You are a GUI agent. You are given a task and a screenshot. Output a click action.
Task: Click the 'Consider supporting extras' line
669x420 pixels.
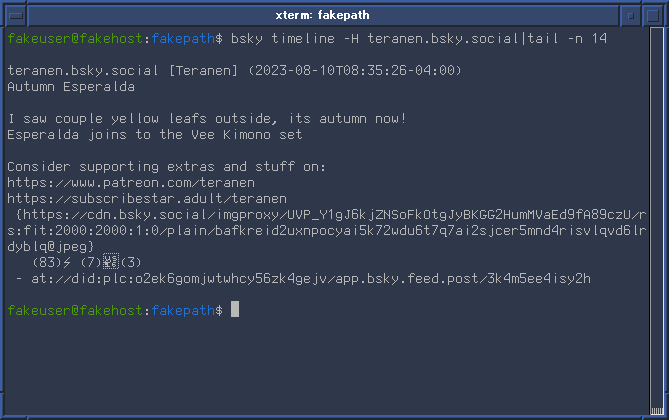tap(166, 167)
